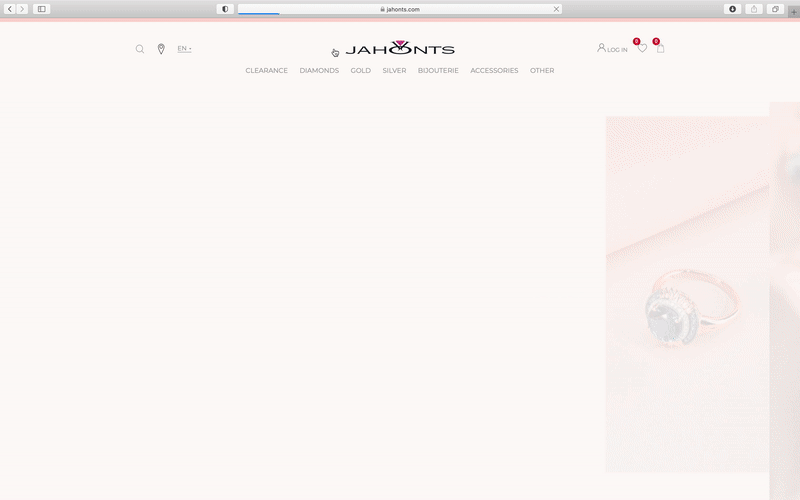
Task: Click the Safari share button
Action: pos(754,9)
